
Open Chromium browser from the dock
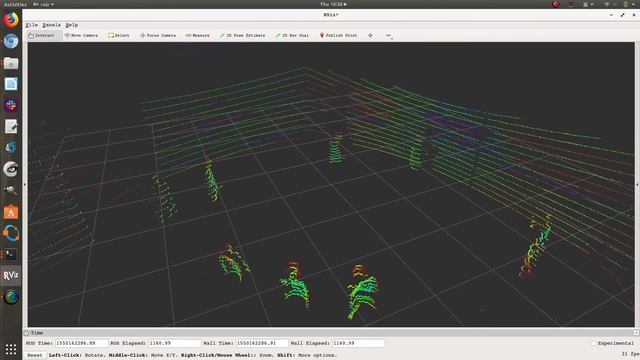(11, 41)
